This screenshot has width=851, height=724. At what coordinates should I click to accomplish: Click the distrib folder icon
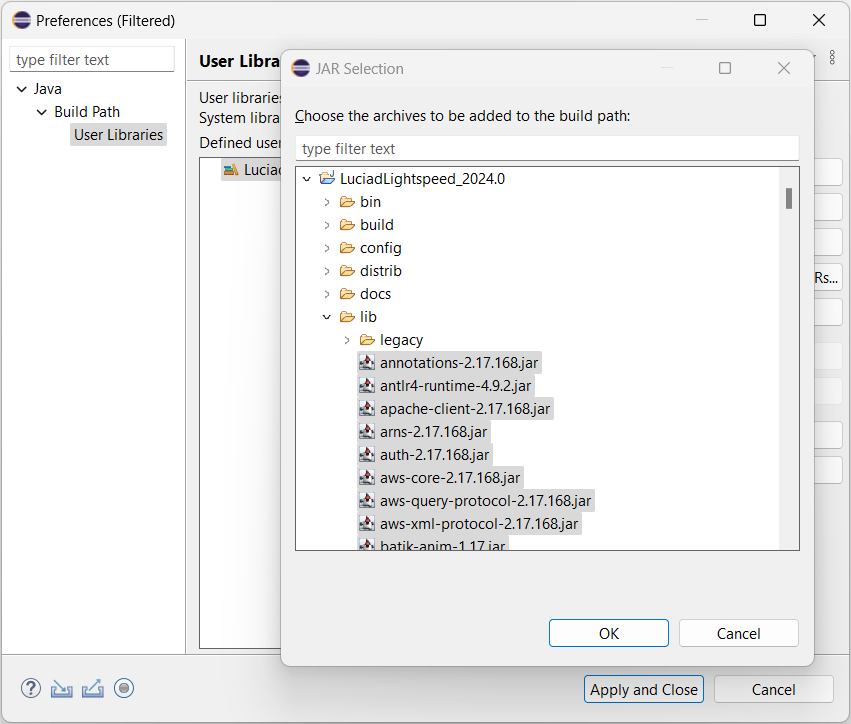coord(347,271)
